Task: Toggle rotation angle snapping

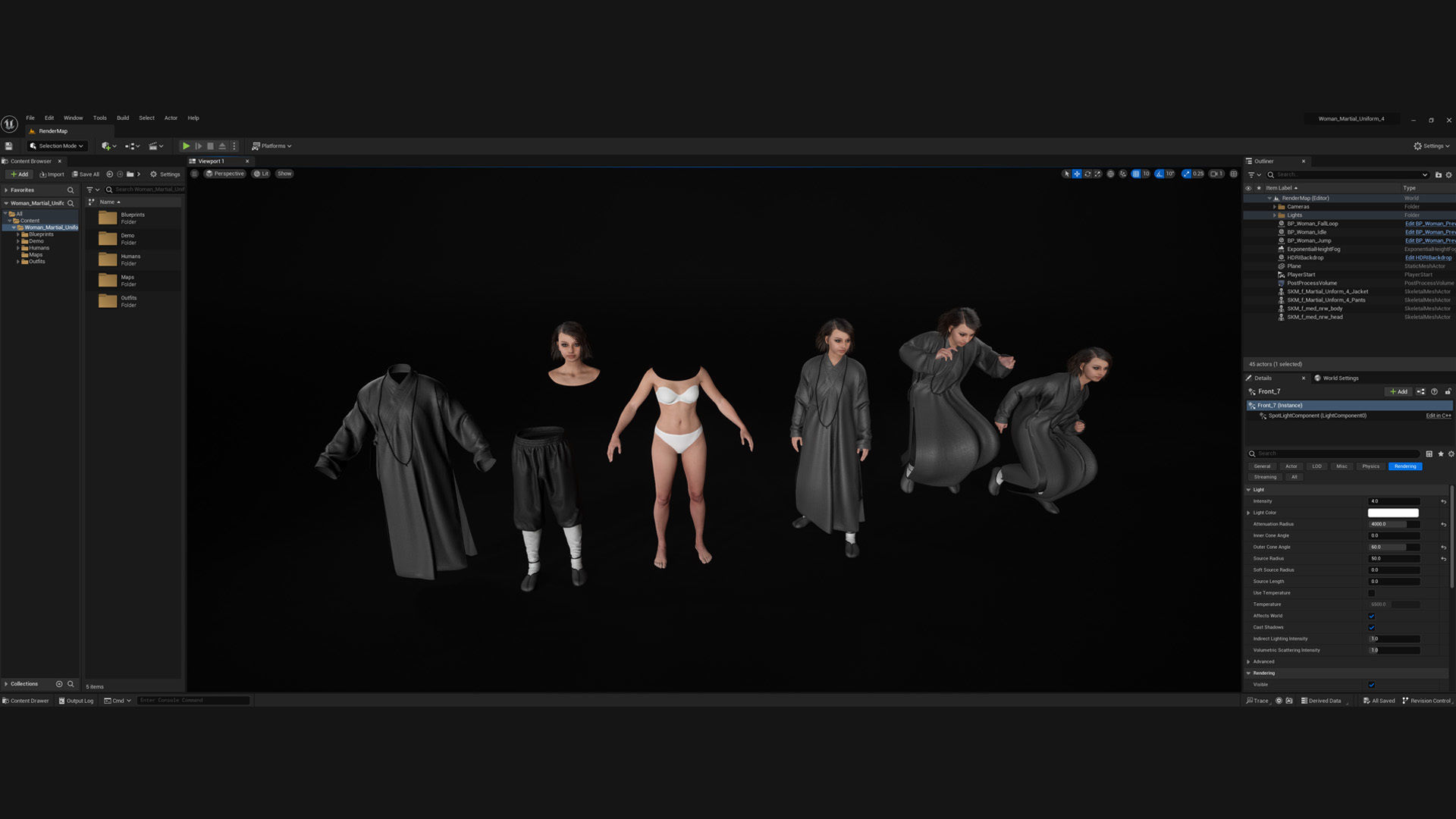Action: pyautogui.click(x=1159, y=174)
